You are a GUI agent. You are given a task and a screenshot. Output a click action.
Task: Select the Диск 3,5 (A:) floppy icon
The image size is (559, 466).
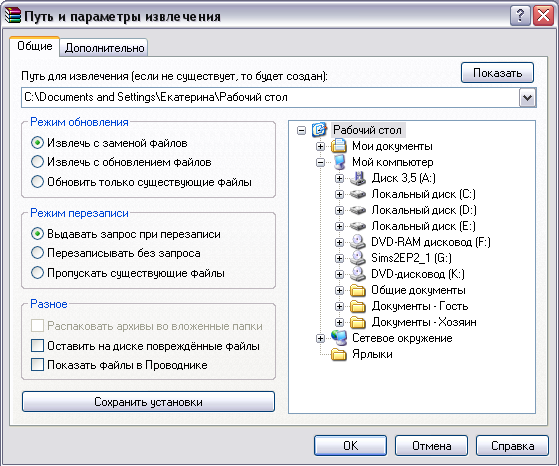[x=358, y=178]
